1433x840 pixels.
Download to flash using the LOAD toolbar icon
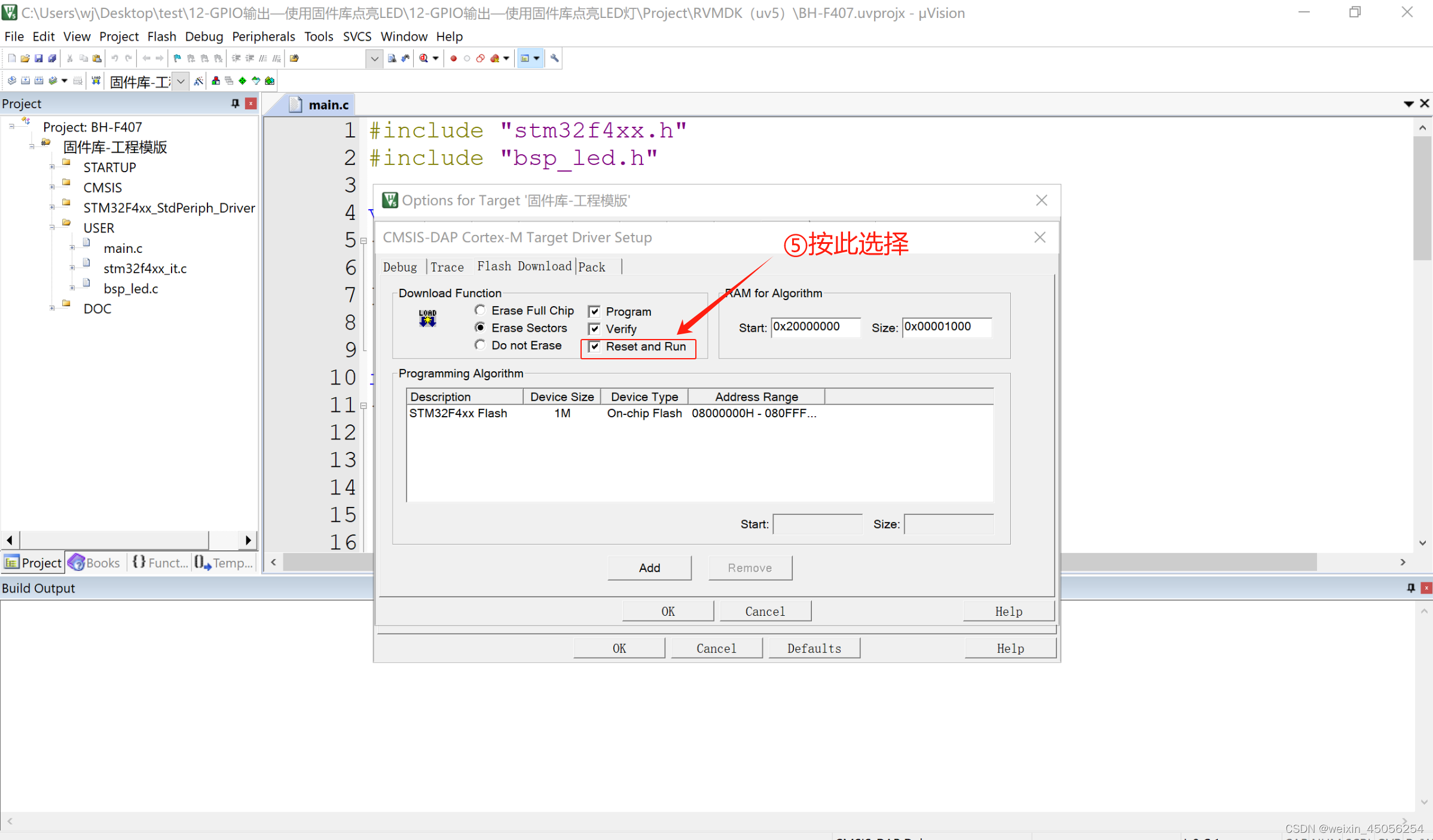[96, 81]
